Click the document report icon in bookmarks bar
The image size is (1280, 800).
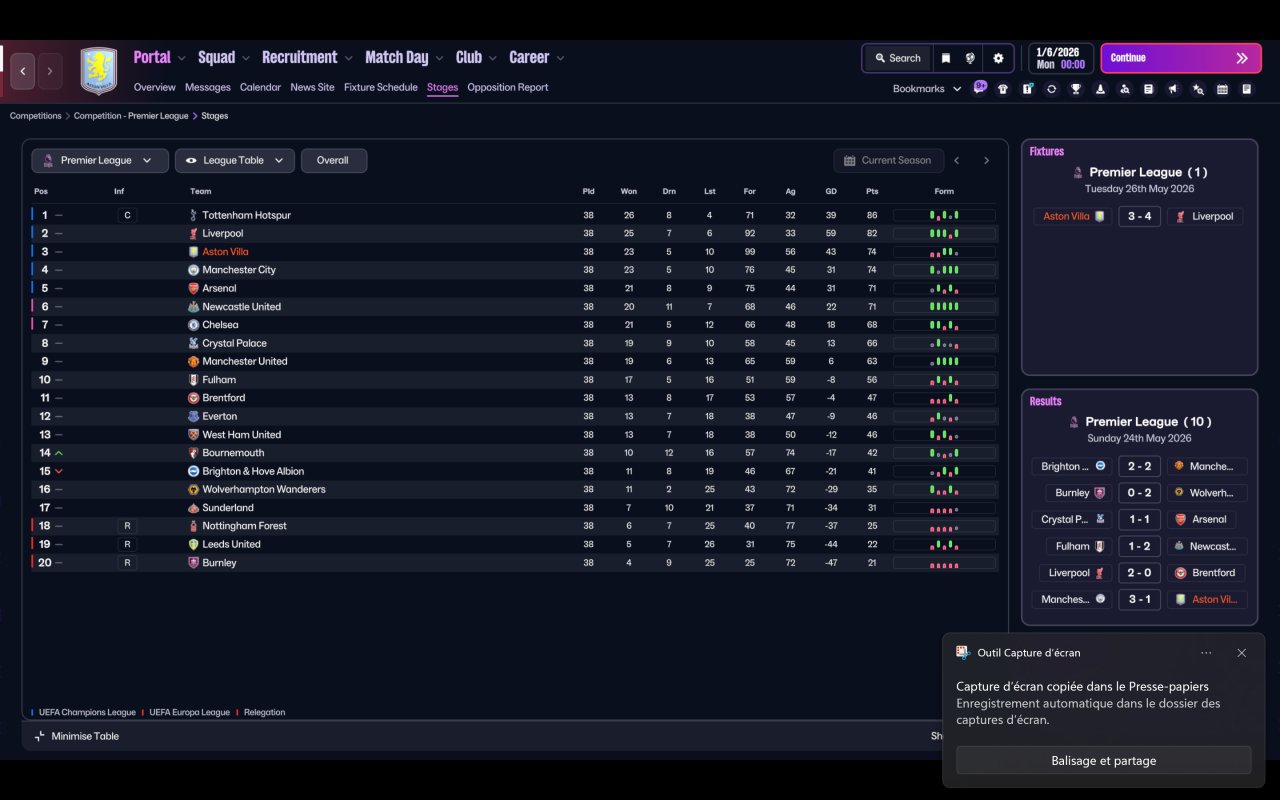[x=1149, y=89]
